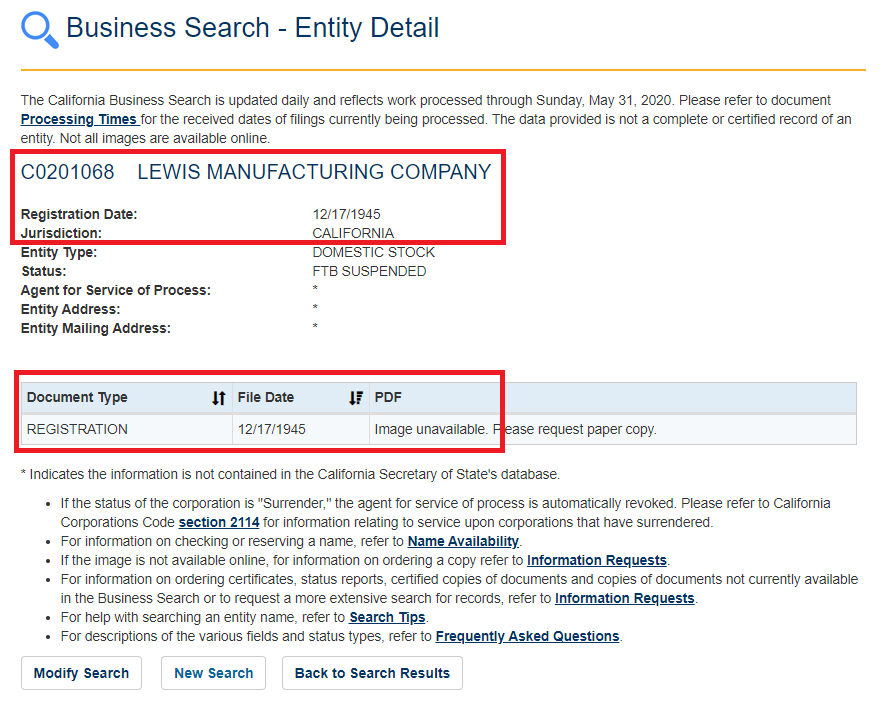Click the PDF column header
Viewport: 884px width, 712px height.
(x=613, y=398)
